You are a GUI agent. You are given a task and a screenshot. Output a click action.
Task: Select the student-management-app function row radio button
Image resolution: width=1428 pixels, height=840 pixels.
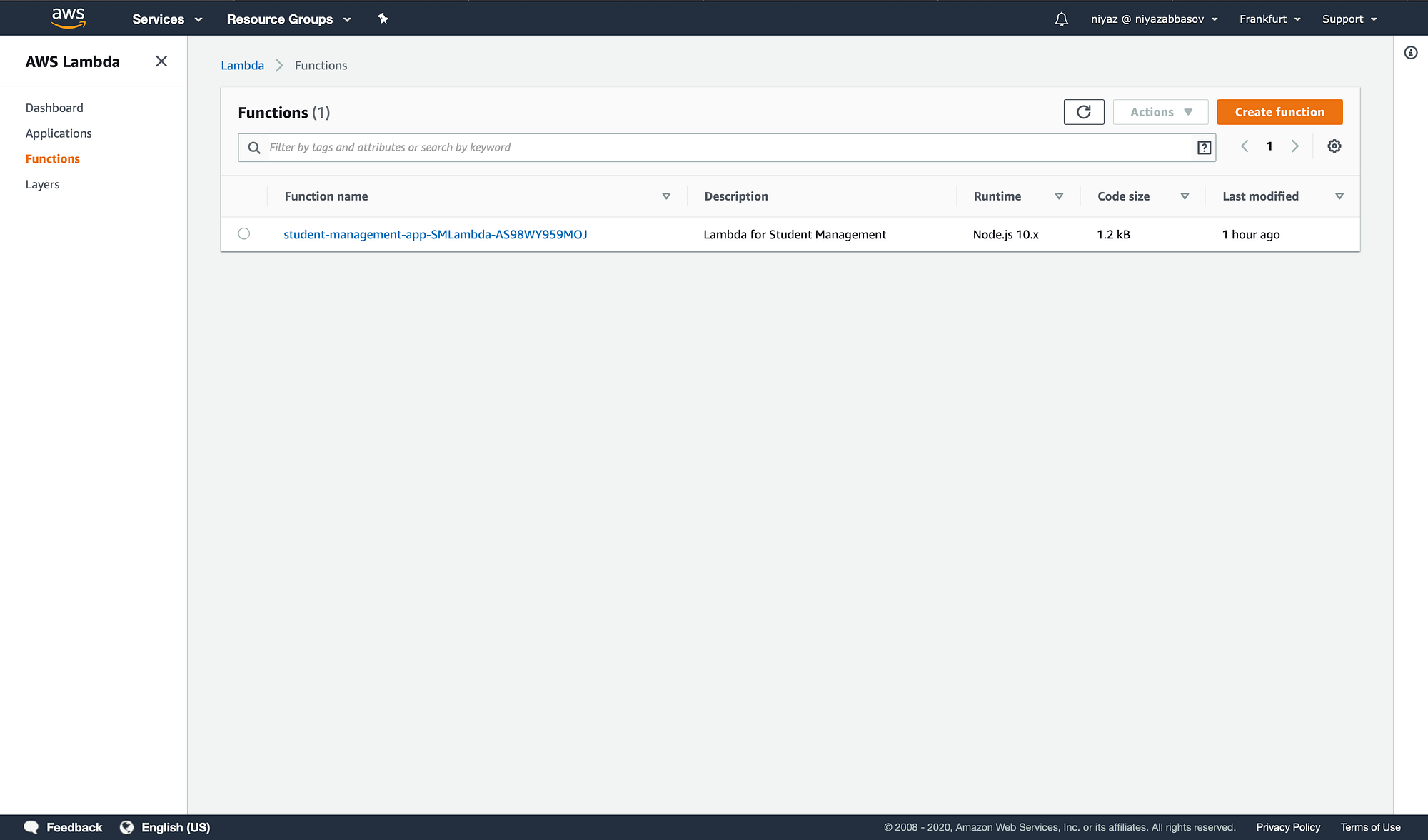(244, 233)
